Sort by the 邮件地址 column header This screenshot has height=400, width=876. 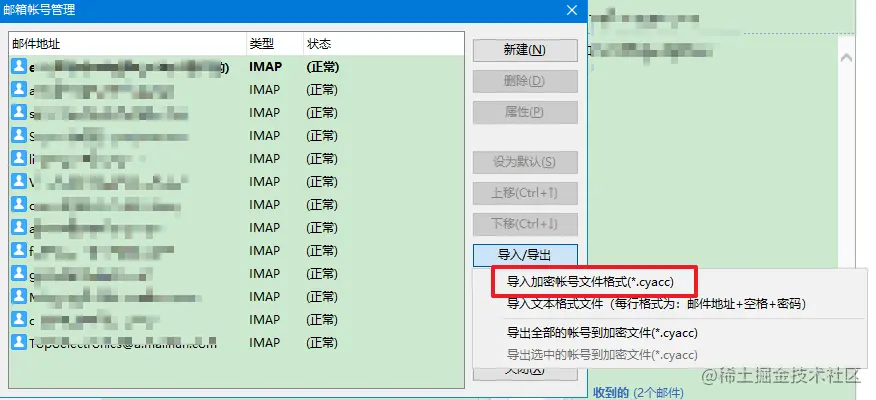pyautogui.click(x=127, y=44)
